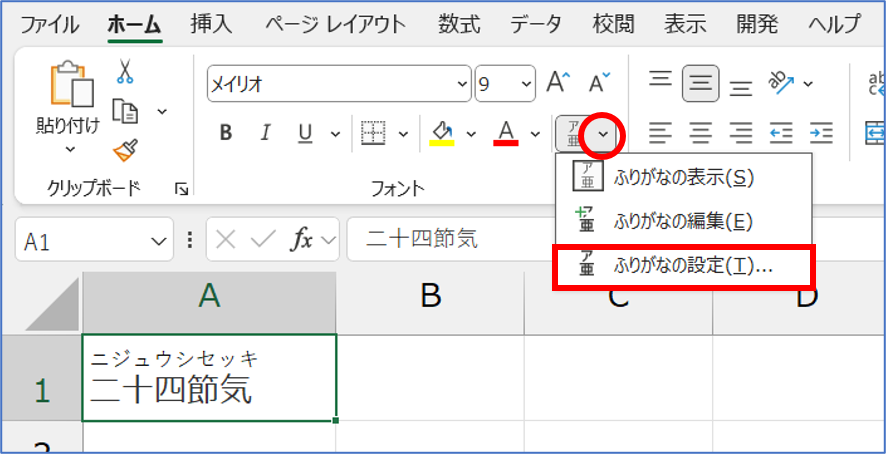Open the ファイル tab
This screenshot has height=454, width=886.
tap(50, 24)
